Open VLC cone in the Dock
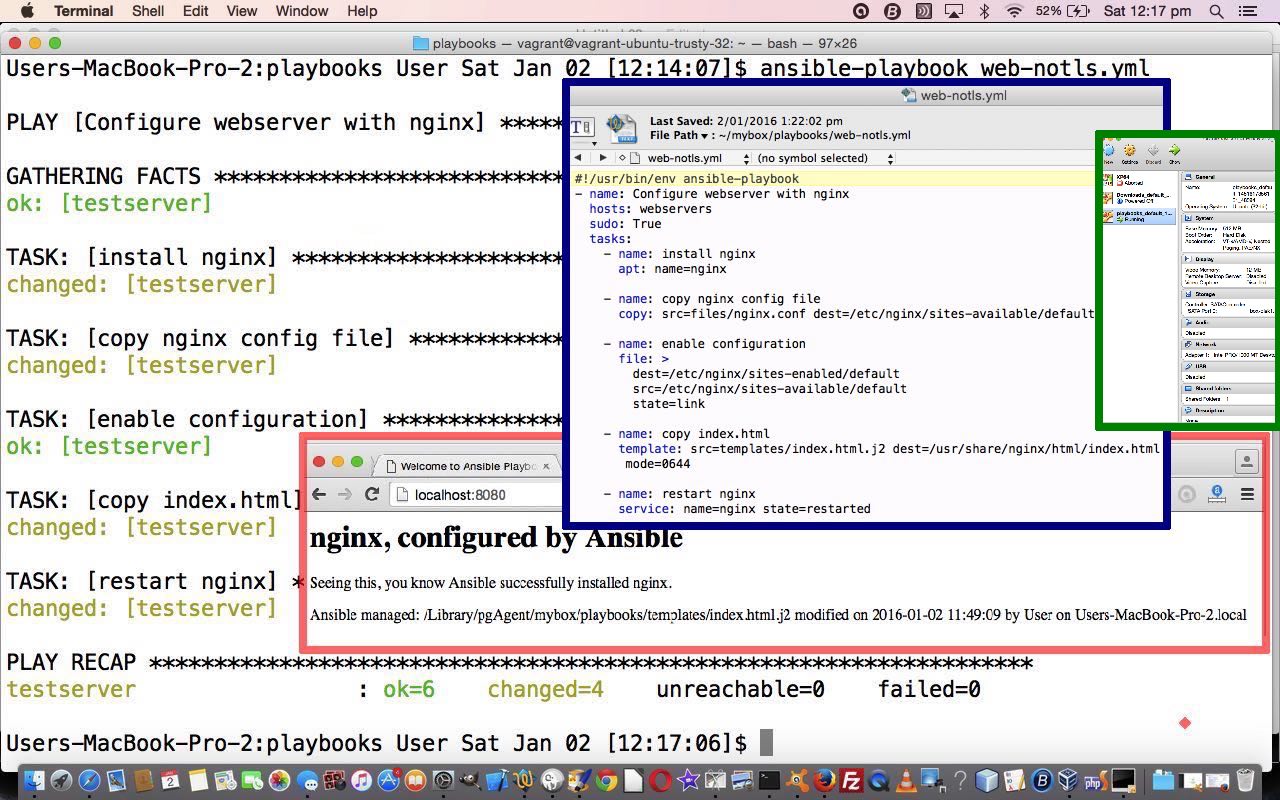 [906, 781]
